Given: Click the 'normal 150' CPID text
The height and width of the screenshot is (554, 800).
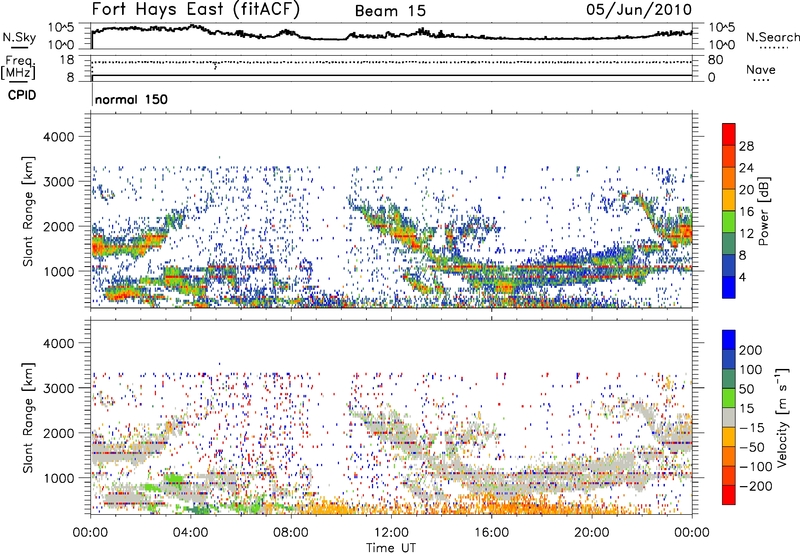Looking at the screenshot, I should click(x=131, y=99).
